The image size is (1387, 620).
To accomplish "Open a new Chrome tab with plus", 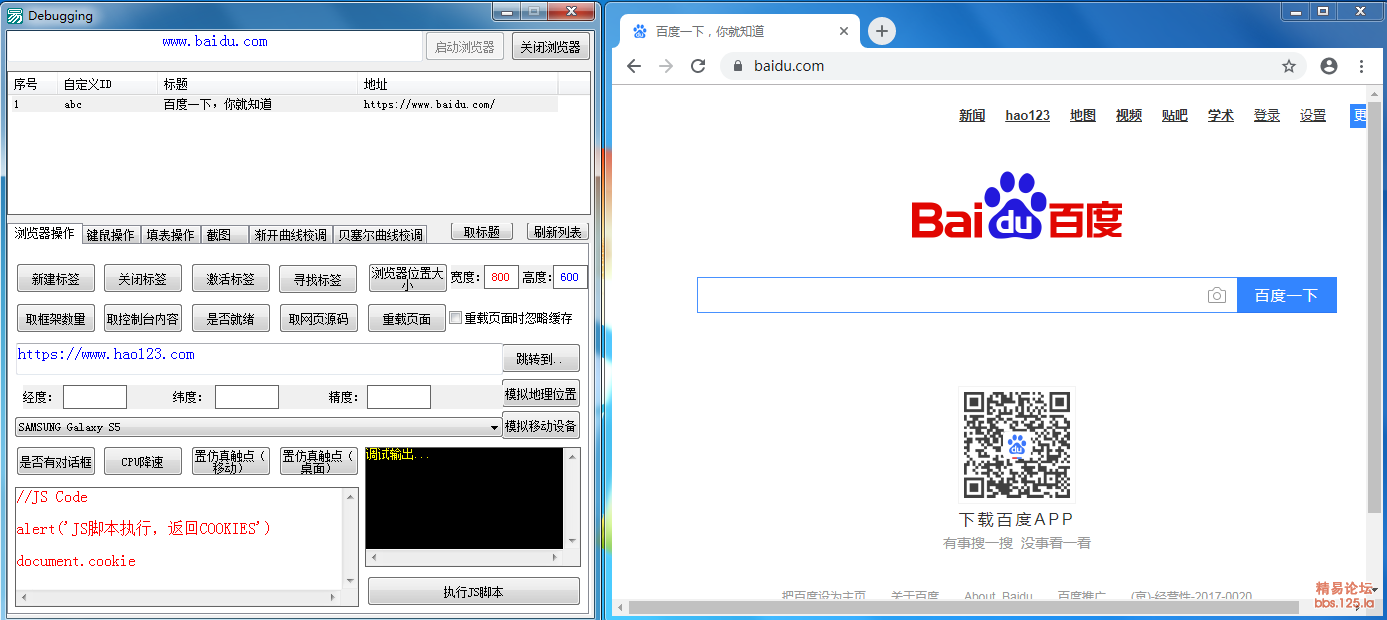I will 881,31.
